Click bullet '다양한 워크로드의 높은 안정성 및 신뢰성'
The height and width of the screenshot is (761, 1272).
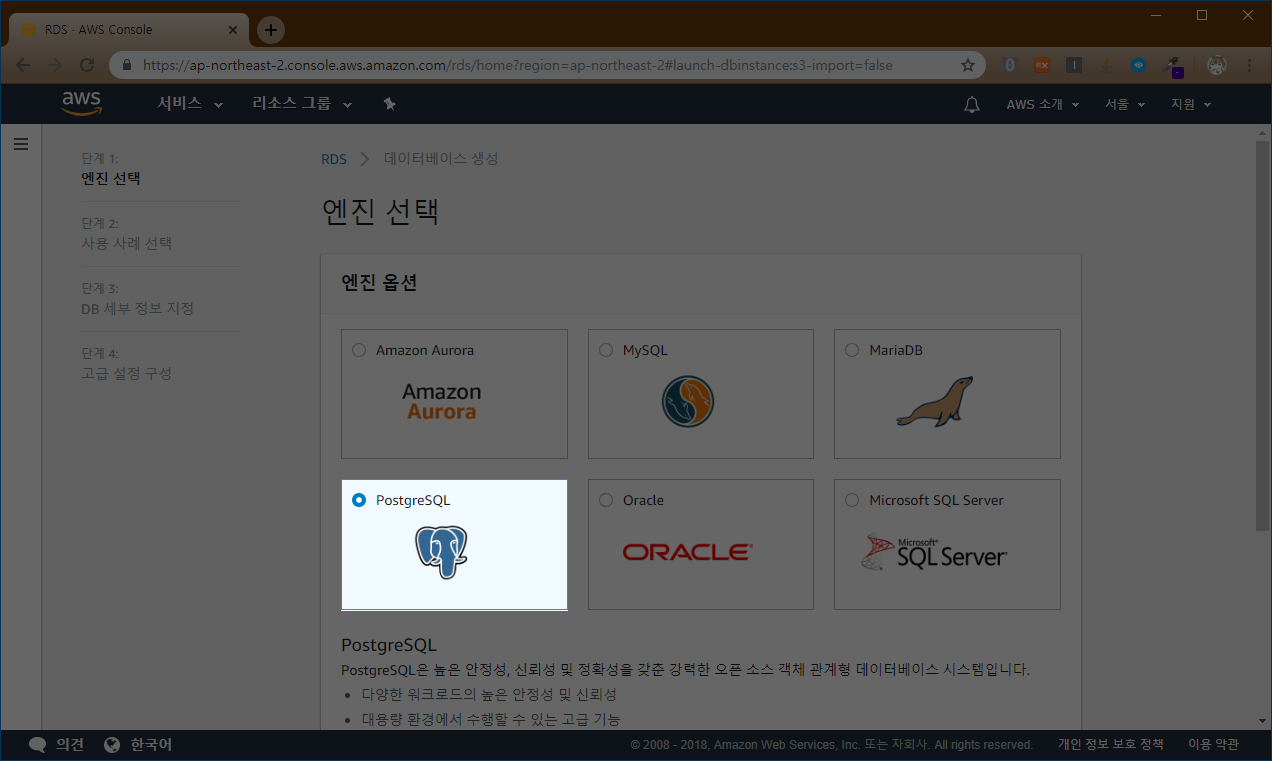click(x=489, y=694)
